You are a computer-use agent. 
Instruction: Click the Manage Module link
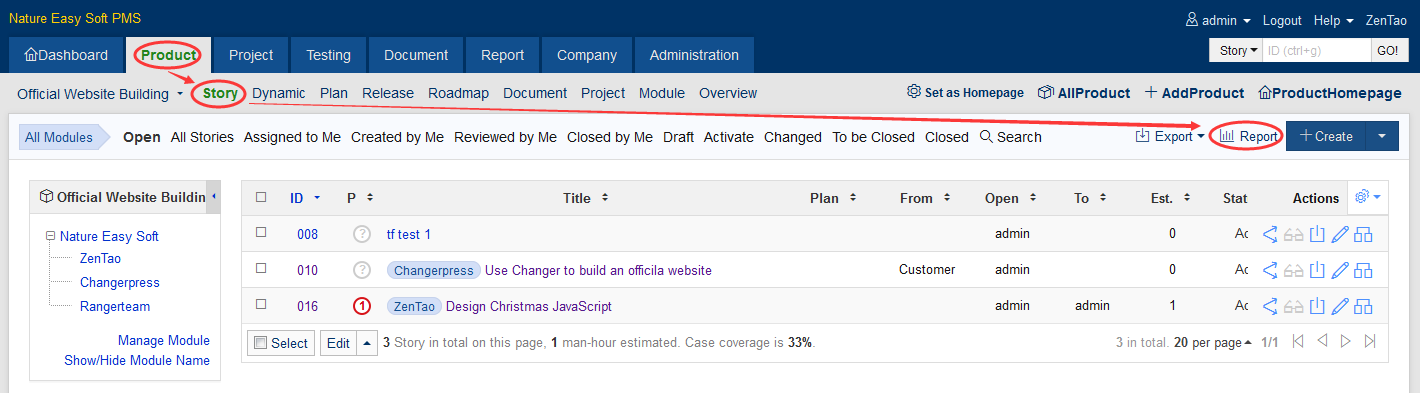[x=164, y=341]
